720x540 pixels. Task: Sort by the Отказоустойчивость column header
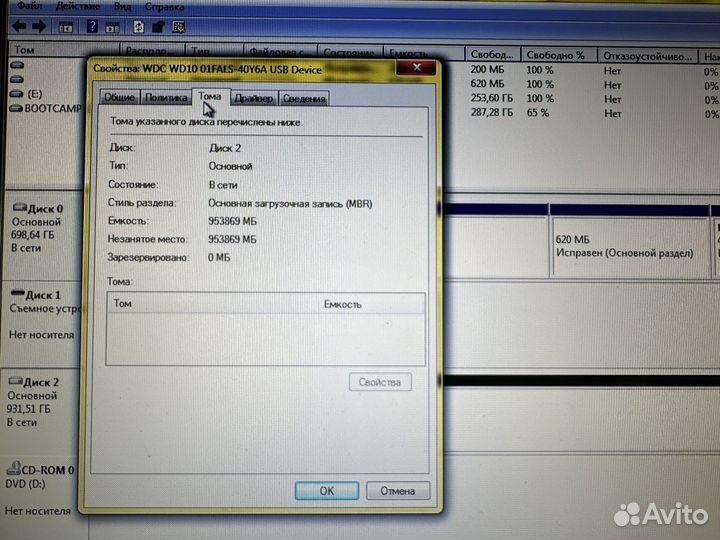[x=647, y=56]
